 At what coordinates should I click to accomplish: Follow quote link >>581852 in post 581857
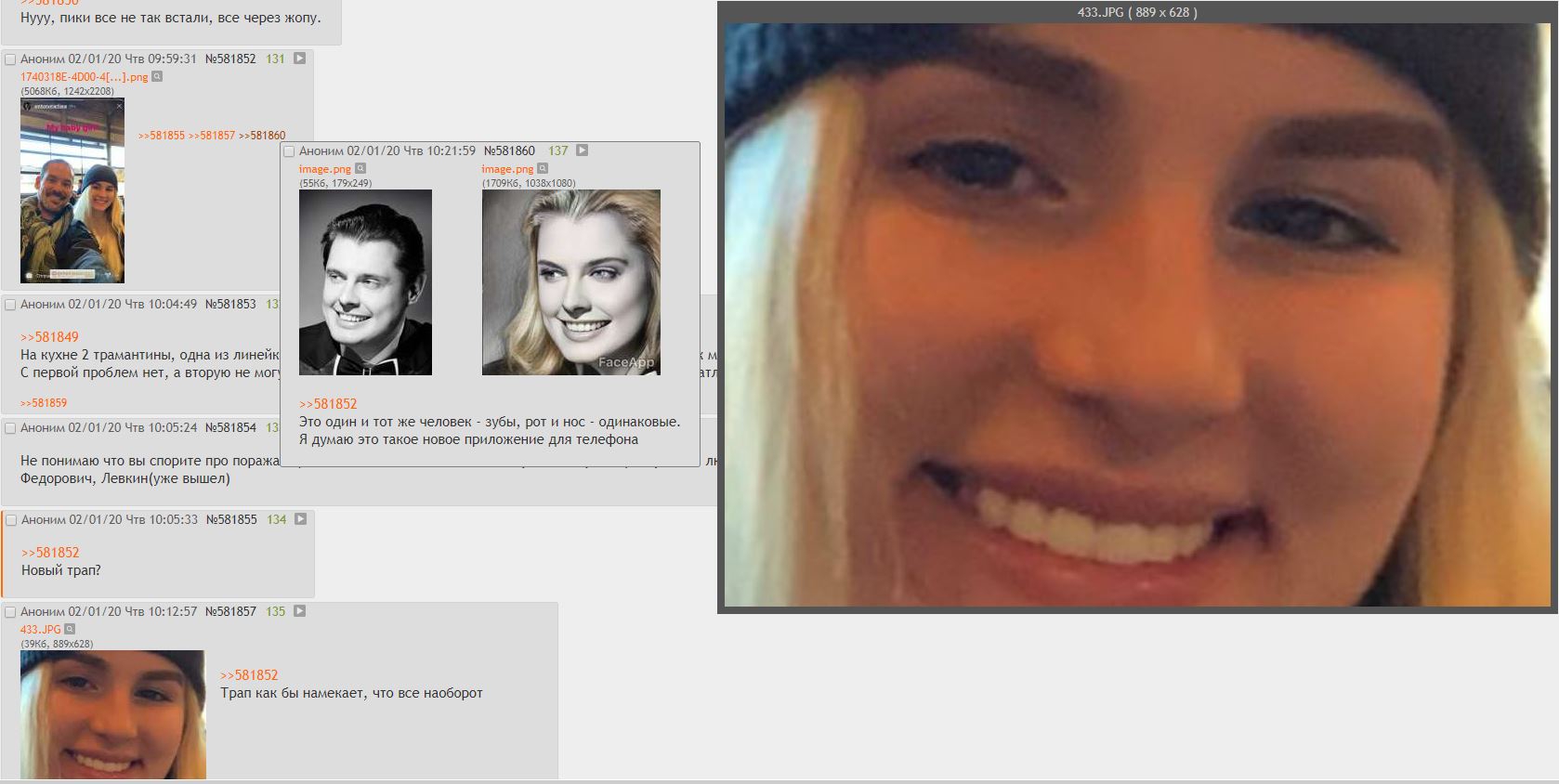click(x=249, y=675)
